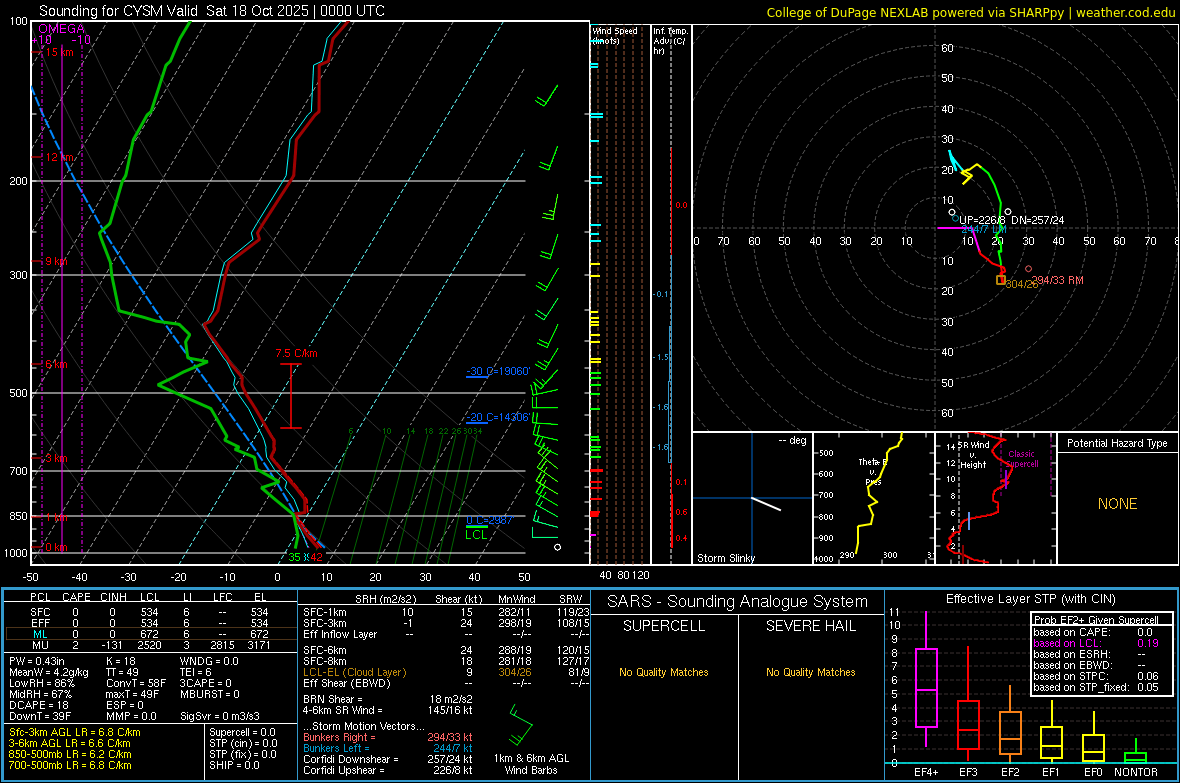
Task: Click the -20 C=14306' height label
Action: [498, 417]
